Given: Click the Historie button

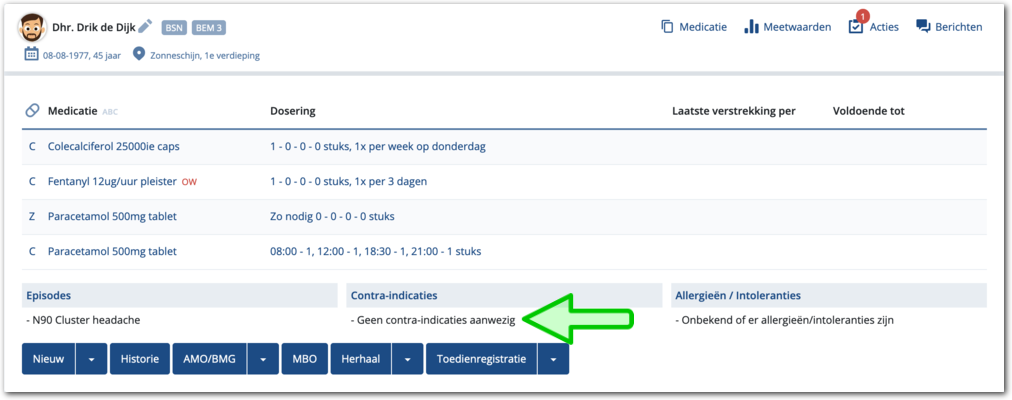Looking at the screenshot, I should (139, 359).
